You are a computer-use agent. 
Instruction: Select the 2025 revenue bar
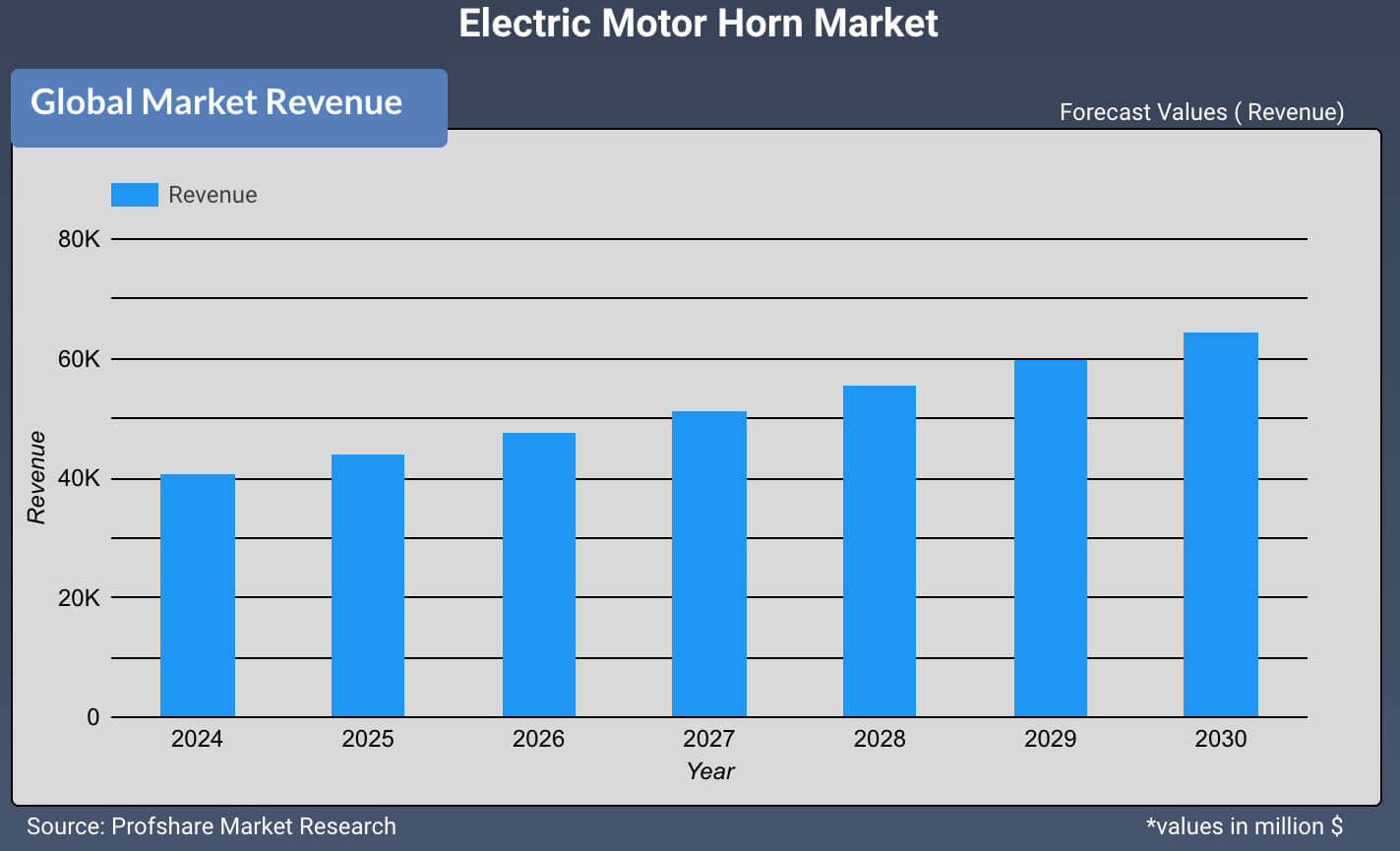[368, 585]
